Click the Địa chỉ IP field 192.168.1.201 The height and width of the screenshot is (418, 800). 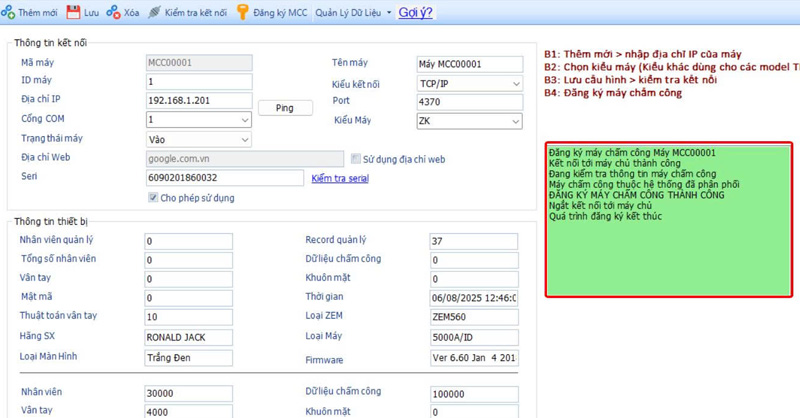point(199,101)
